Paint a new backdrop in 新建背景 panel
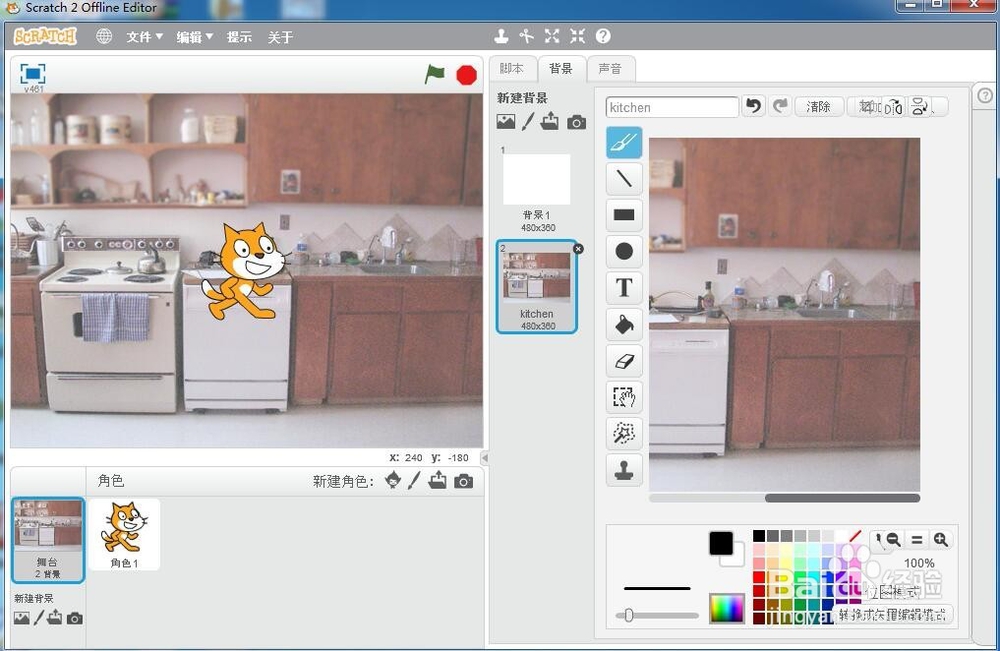This screenshot has height=651, width=1000. click(527, 122)
